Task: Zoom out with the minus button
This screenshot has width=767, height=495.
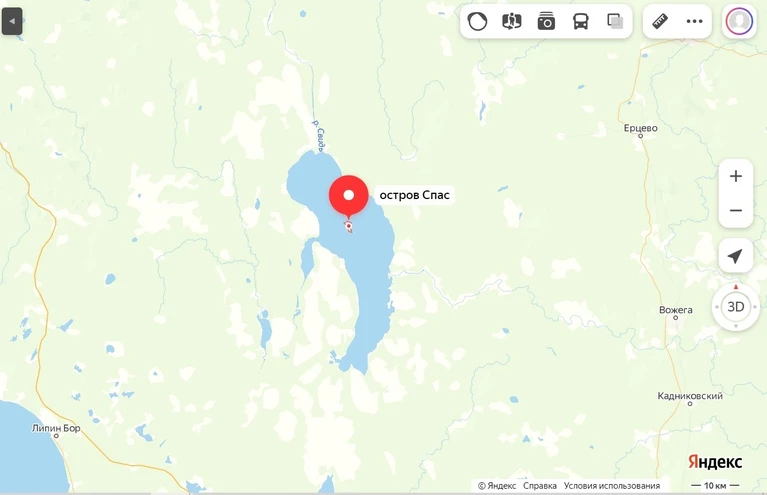Action: click(736, 211)
